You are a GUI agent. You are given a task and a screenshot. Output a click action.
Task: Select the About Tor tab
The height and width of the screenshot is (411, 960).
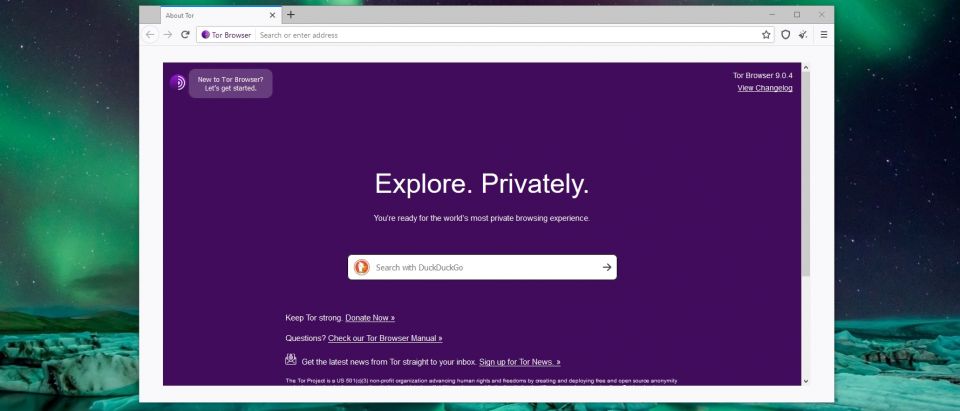pos(220,15)
